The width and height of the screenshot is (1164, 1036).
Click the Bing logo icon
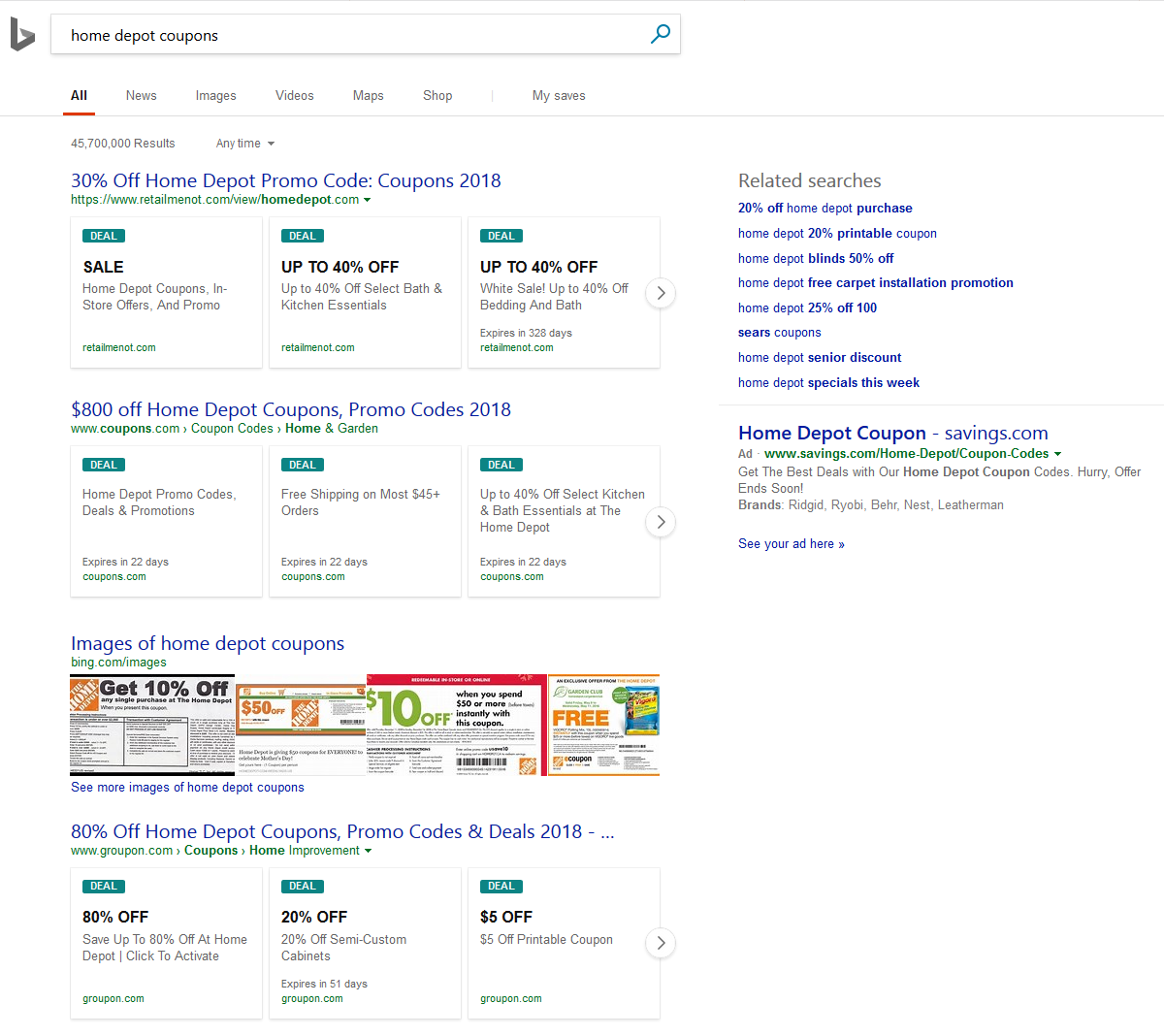point(22,35)
